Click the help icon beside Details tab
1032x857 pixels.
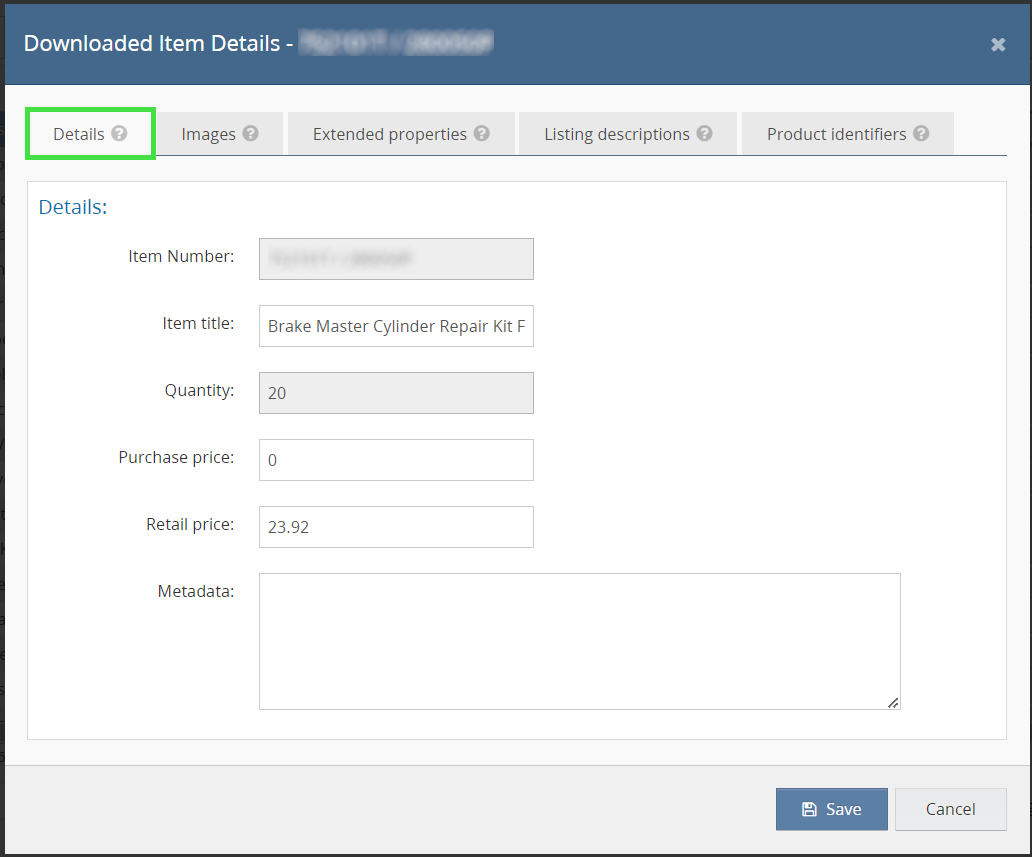(x=119, y=134)
